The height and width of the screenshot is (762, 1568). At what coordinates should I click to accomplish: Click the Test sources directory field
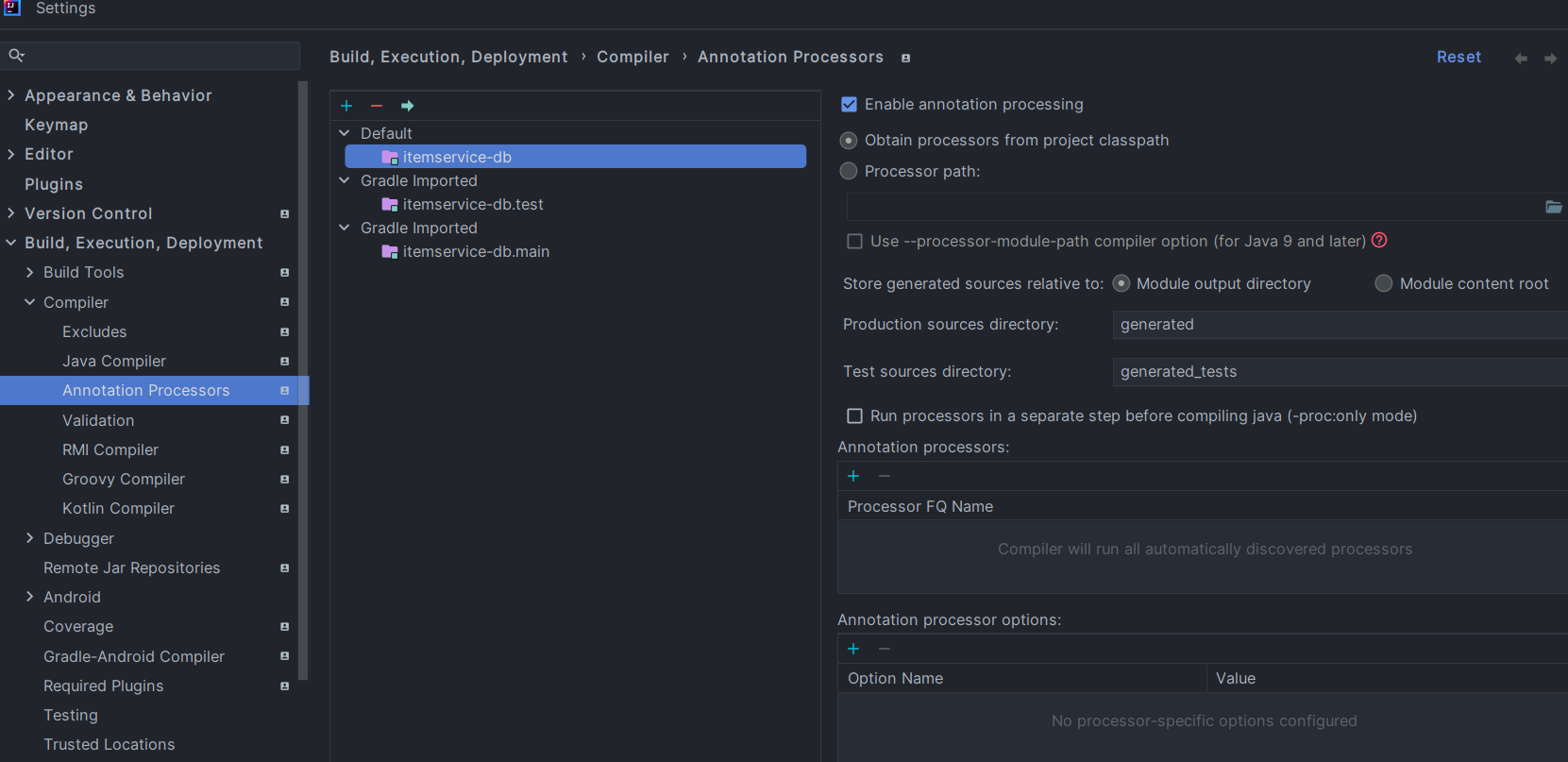pyautogui.click(x=1340, y=372)
